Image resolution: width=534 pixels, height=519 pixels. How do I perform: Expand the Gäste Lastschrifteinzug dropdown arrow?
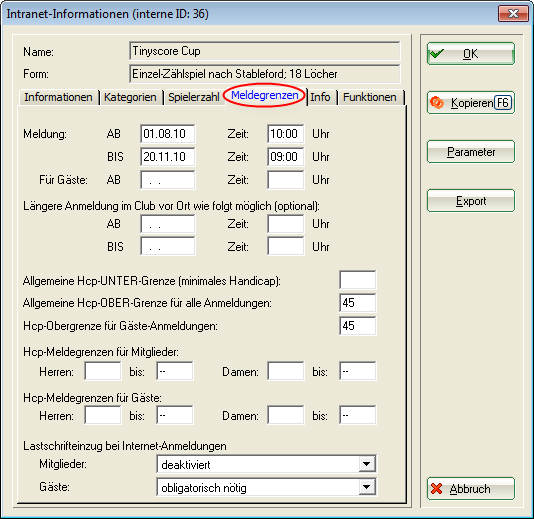[x=366, y=487]
